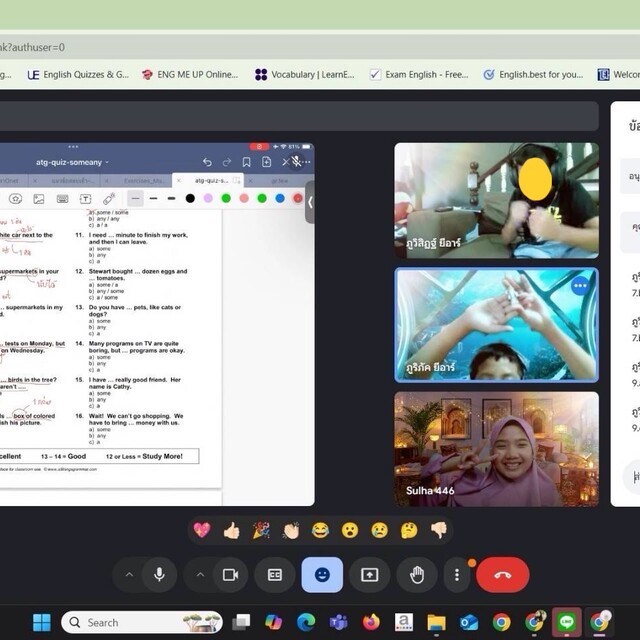
Task: Select the Sulha 446 video tile
Action: [496, 448]
